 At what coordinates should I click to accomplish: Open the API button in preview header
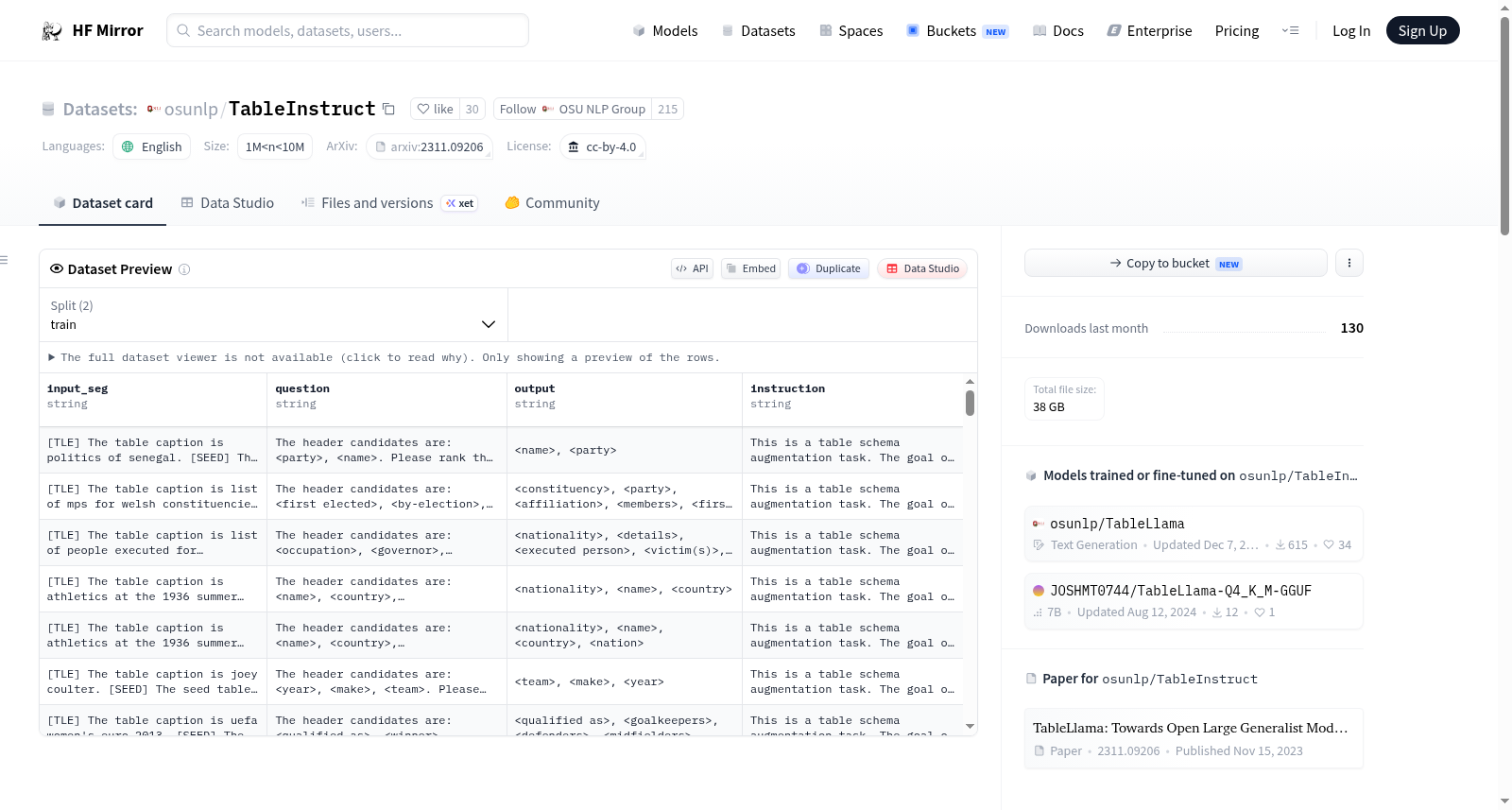[x=692, y=268]
